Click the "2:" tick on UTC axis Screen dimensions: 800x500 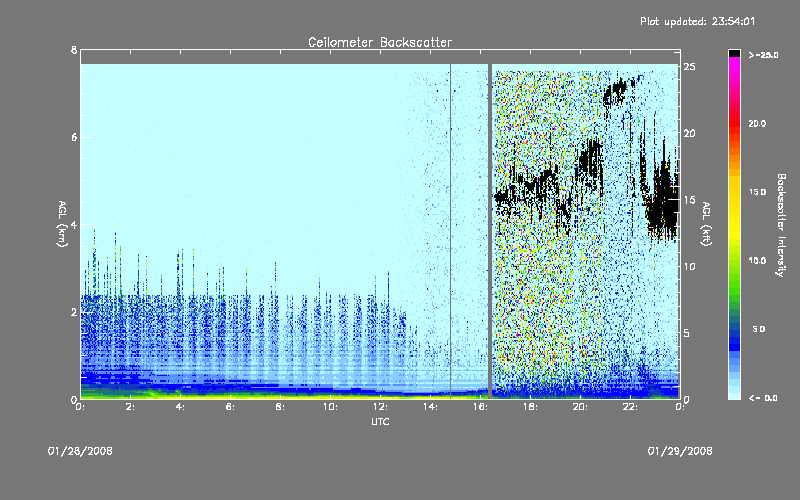[130, 407]
